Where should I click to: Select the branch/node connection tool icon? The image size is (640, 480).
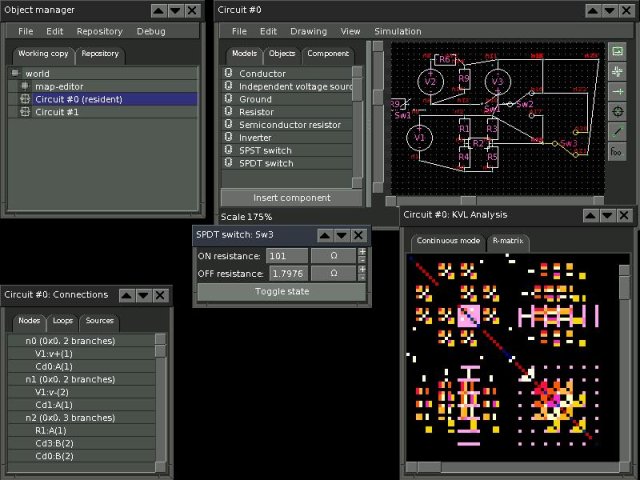pos(617,92)
